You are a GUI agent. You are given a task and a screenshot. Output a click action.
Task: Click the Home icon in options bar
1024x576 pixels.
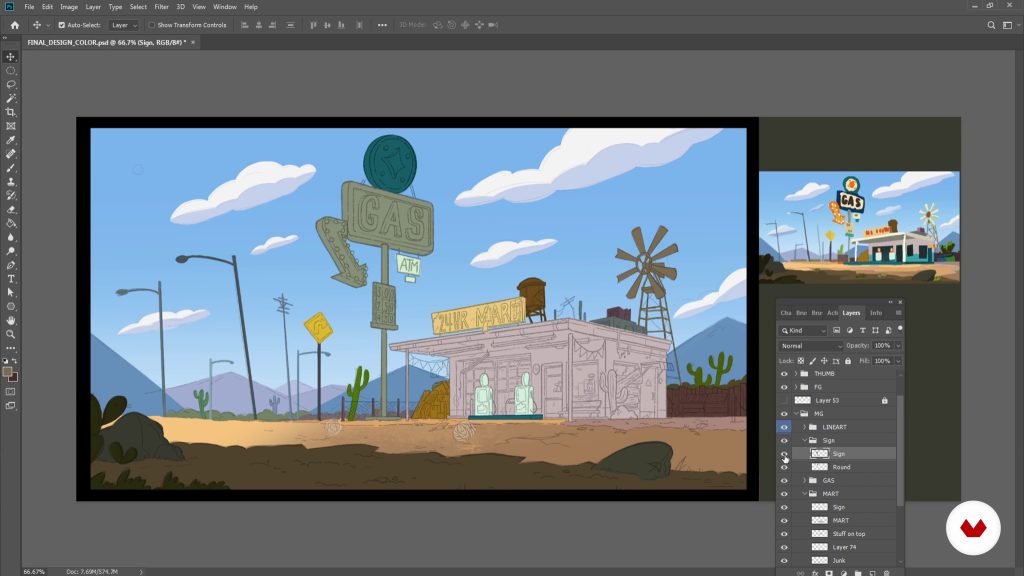(x=14, y=25)
